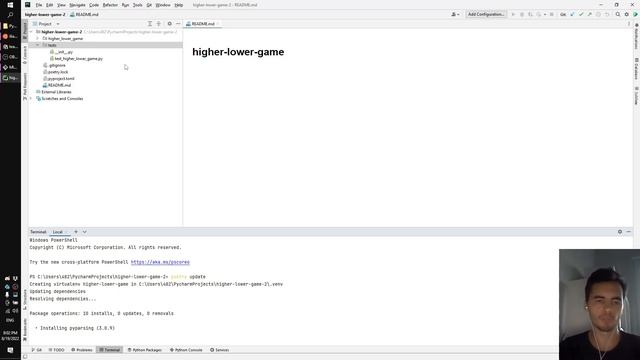Viewport: 640px width, 360px height.
Task: Click the Run icon in toolbar
Action: coord(513,14)
